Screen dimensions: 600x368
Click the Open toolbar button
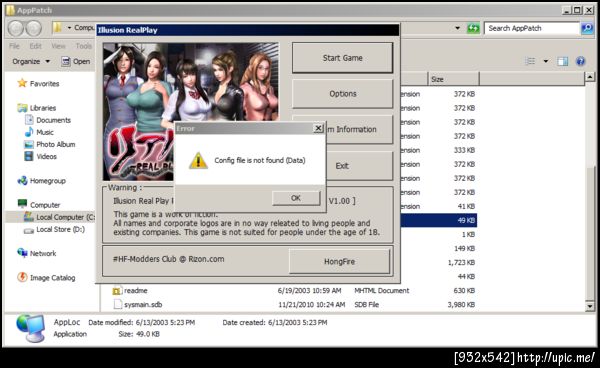coord(76,61)
